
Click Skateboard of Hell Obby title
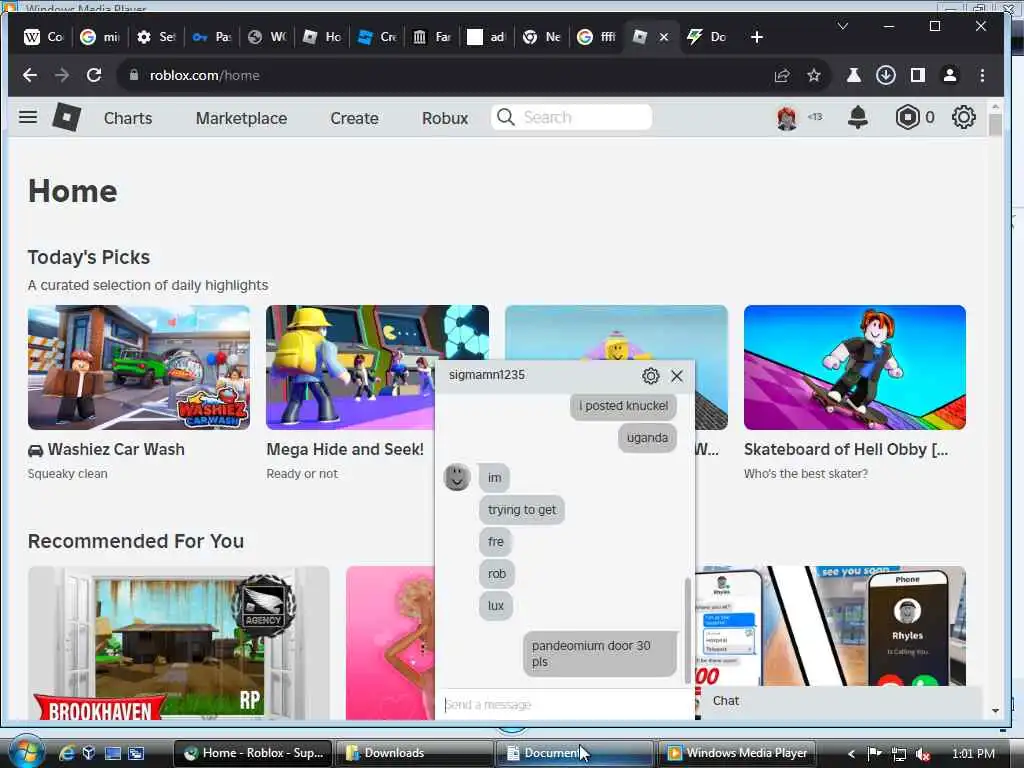pyautogui.click(x=846, y=449)
